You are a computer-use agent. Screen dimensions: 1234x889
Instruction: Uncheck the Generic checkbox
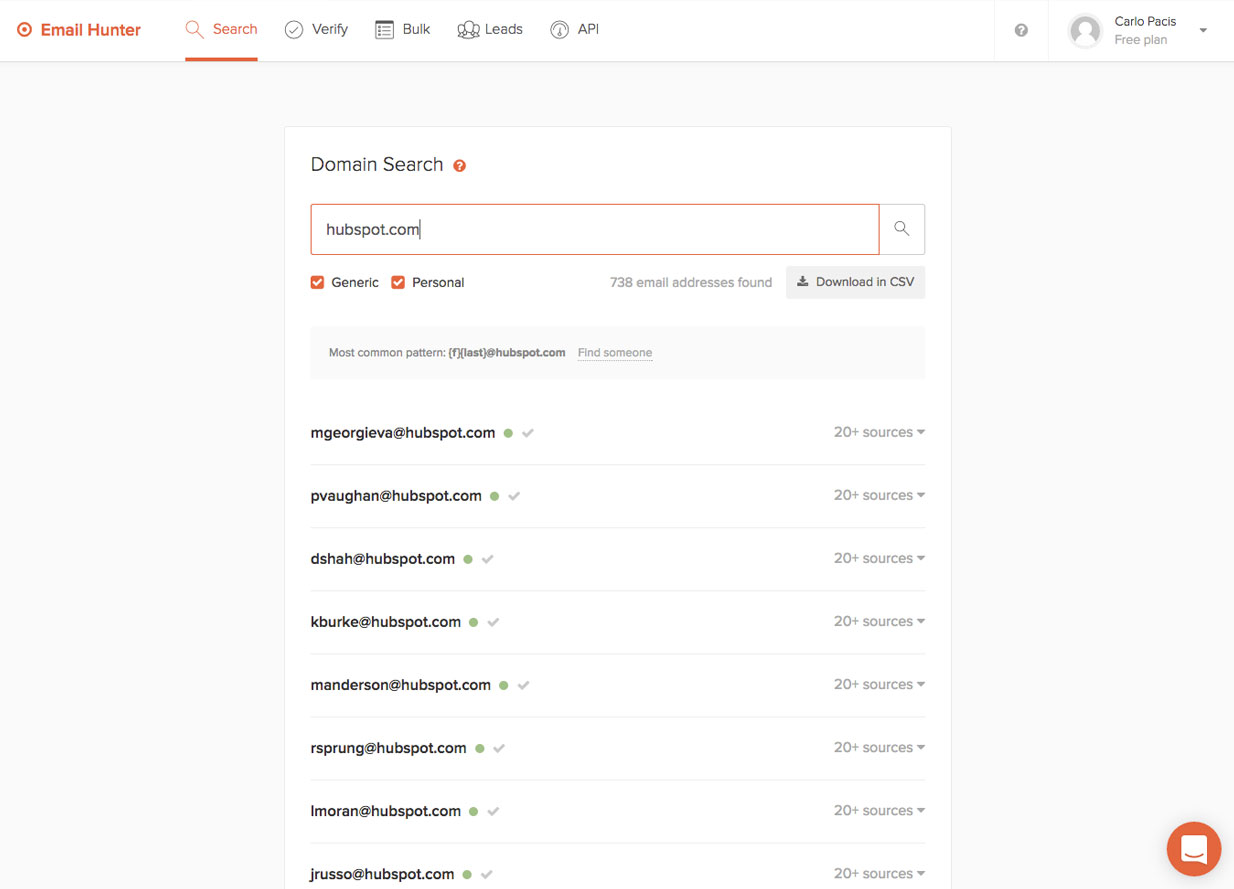click(317, 282)
